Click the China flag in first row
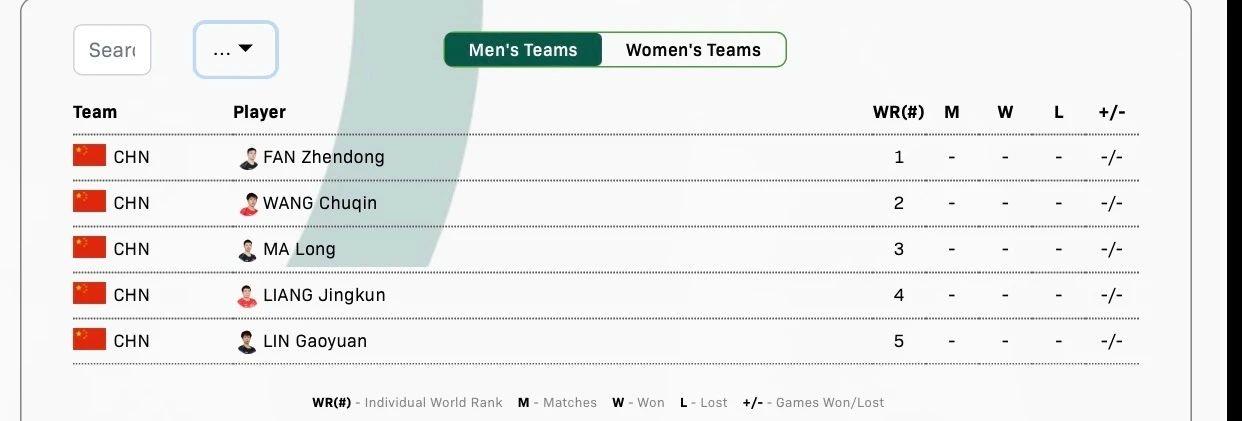 89,156
